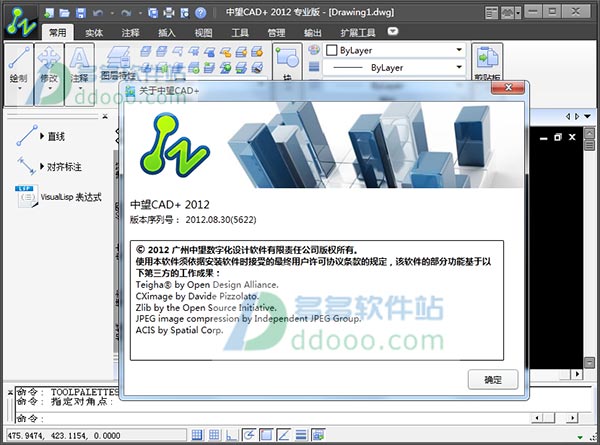Click the Print icon in quick access toolbar
The width and height of the screenshot is (600, 445).
click(169, 14)
